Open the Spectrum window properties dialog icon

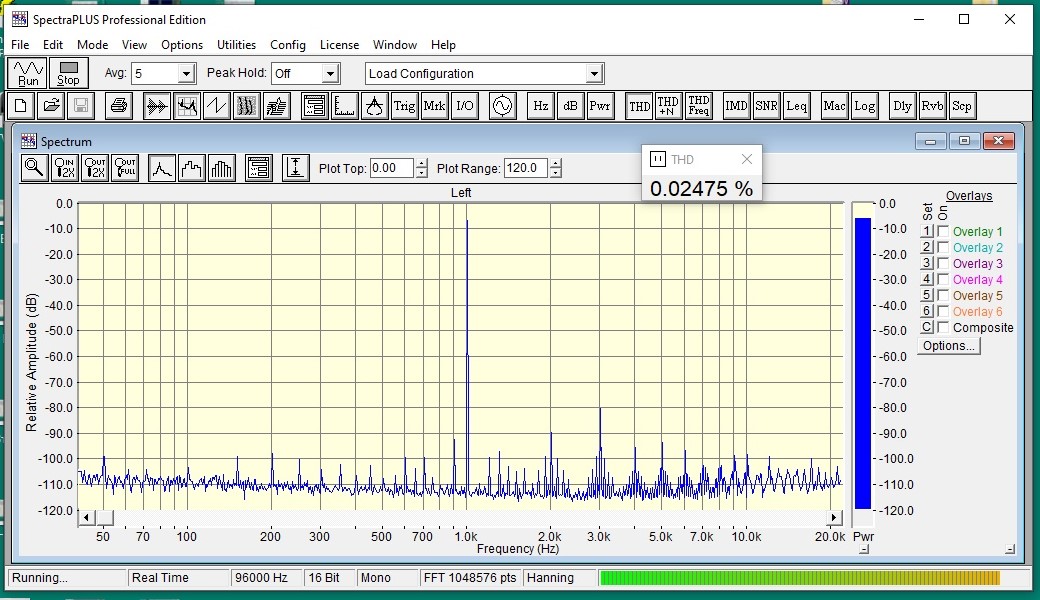click(x=259, y=168)
